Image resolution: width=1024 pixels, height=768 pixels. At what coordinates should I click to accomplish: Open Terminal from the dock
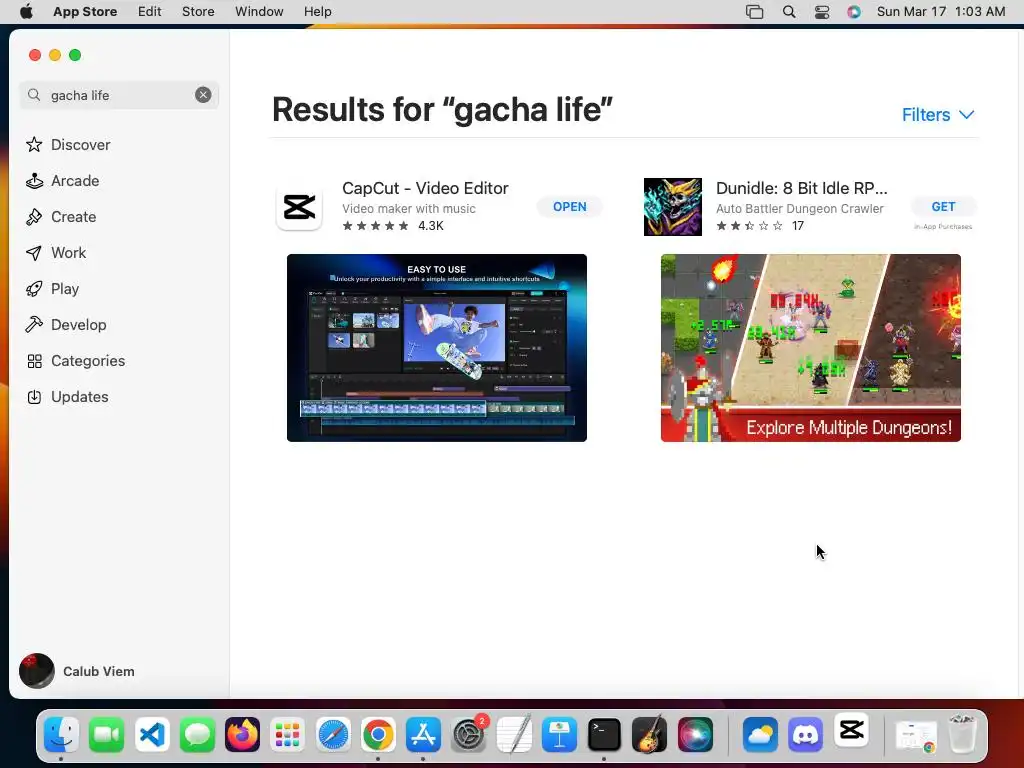point(604,735)
